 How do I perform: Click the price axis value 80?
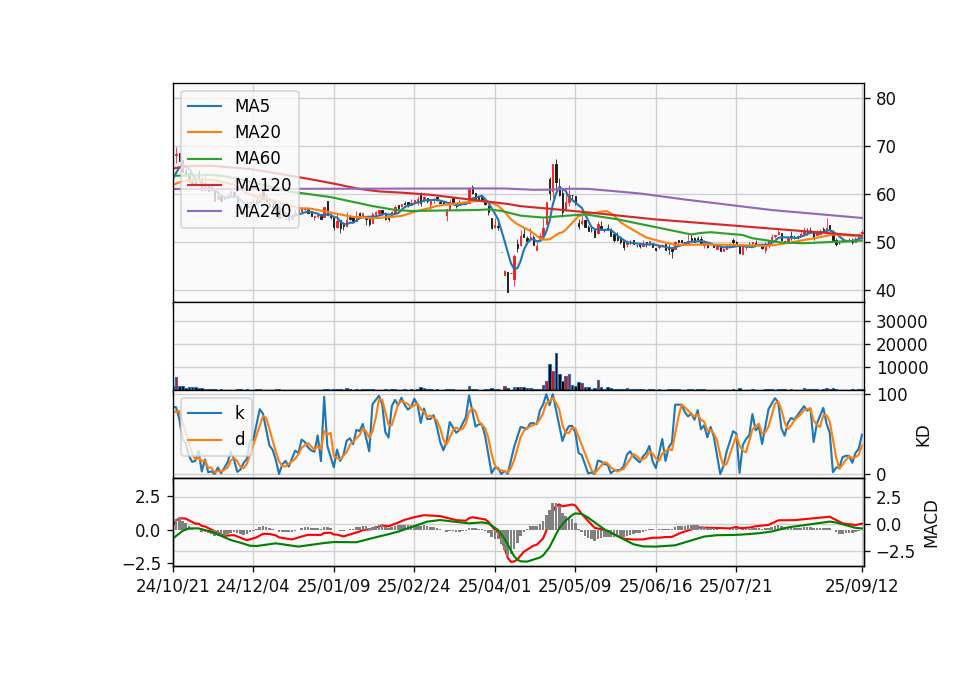[885, 99]
